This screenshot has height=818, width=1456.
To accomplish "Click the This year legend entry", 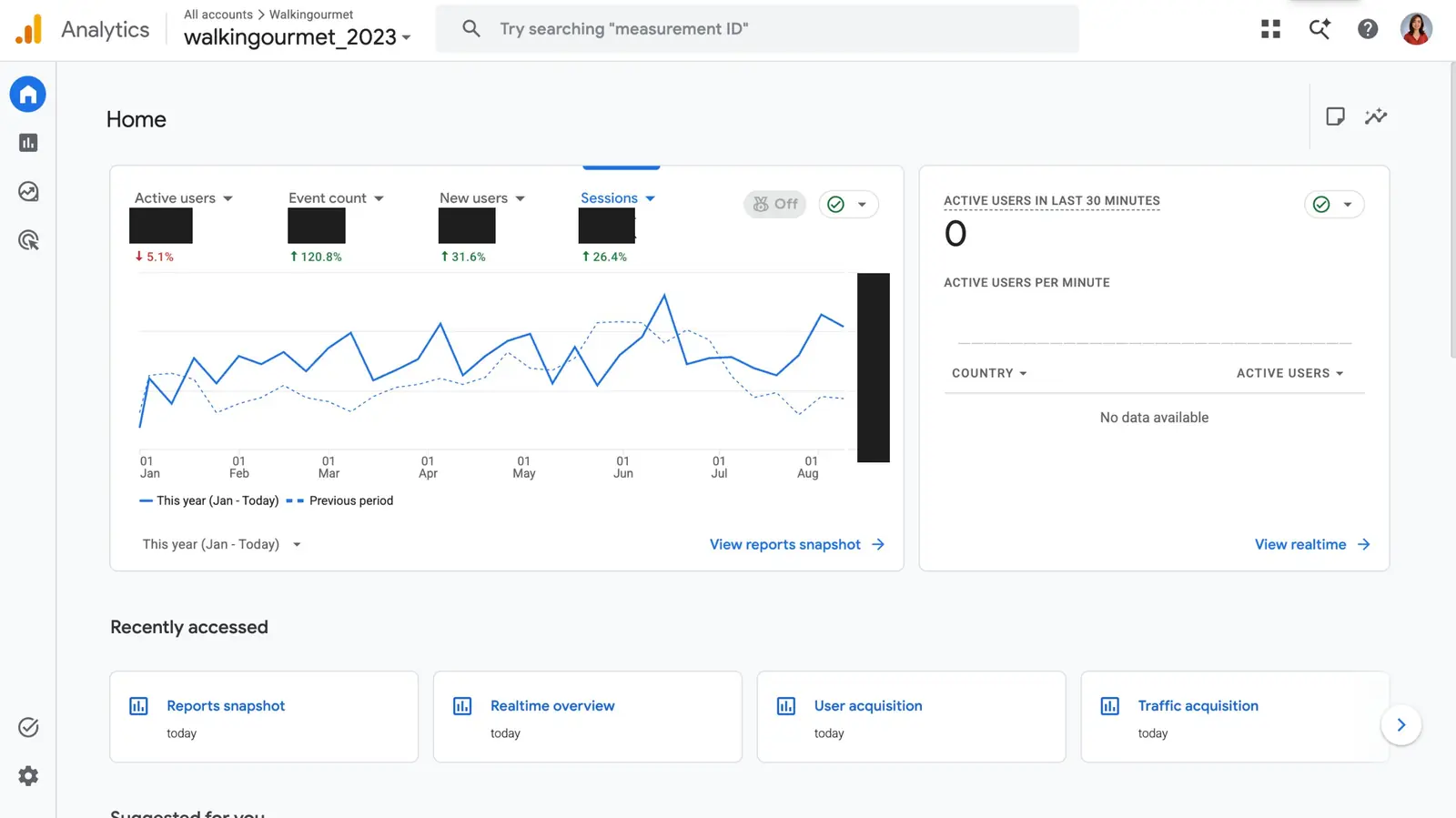I will tap(209, 500).
